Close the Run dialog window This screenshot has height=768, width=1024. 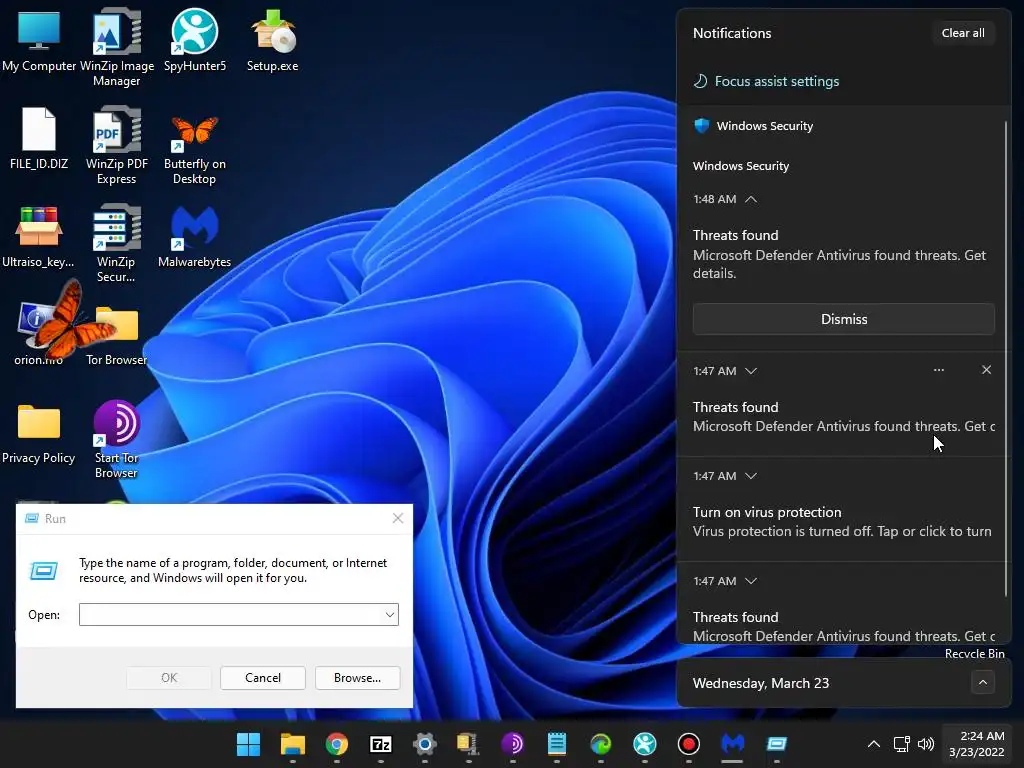pos(398,519)
